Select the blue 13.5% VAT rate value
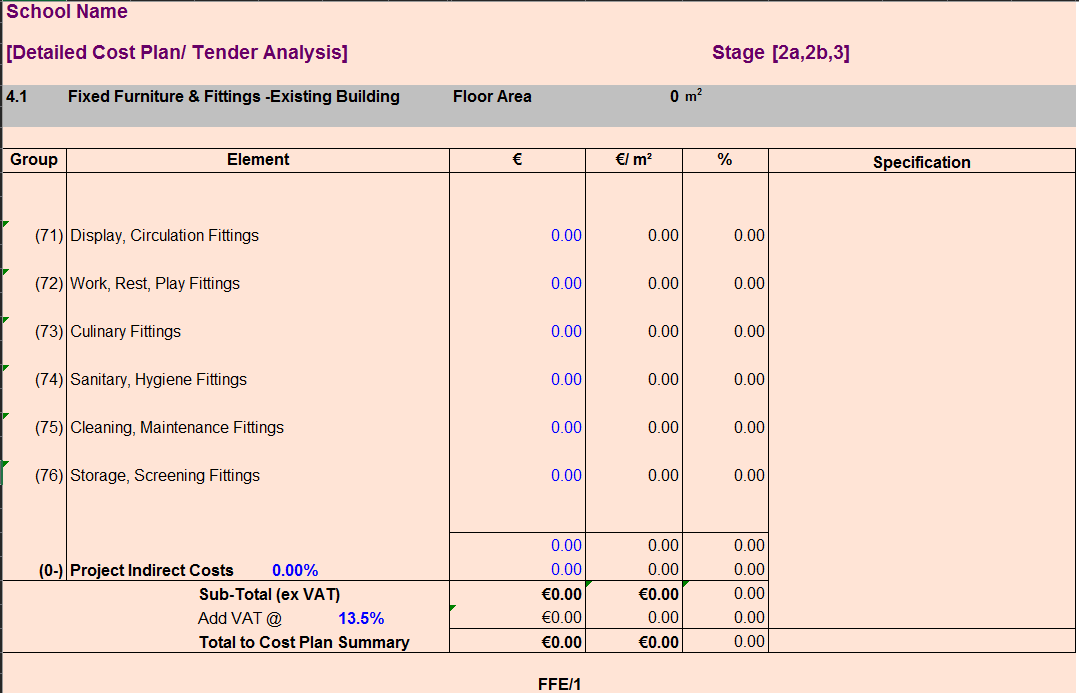 (360, 618)
